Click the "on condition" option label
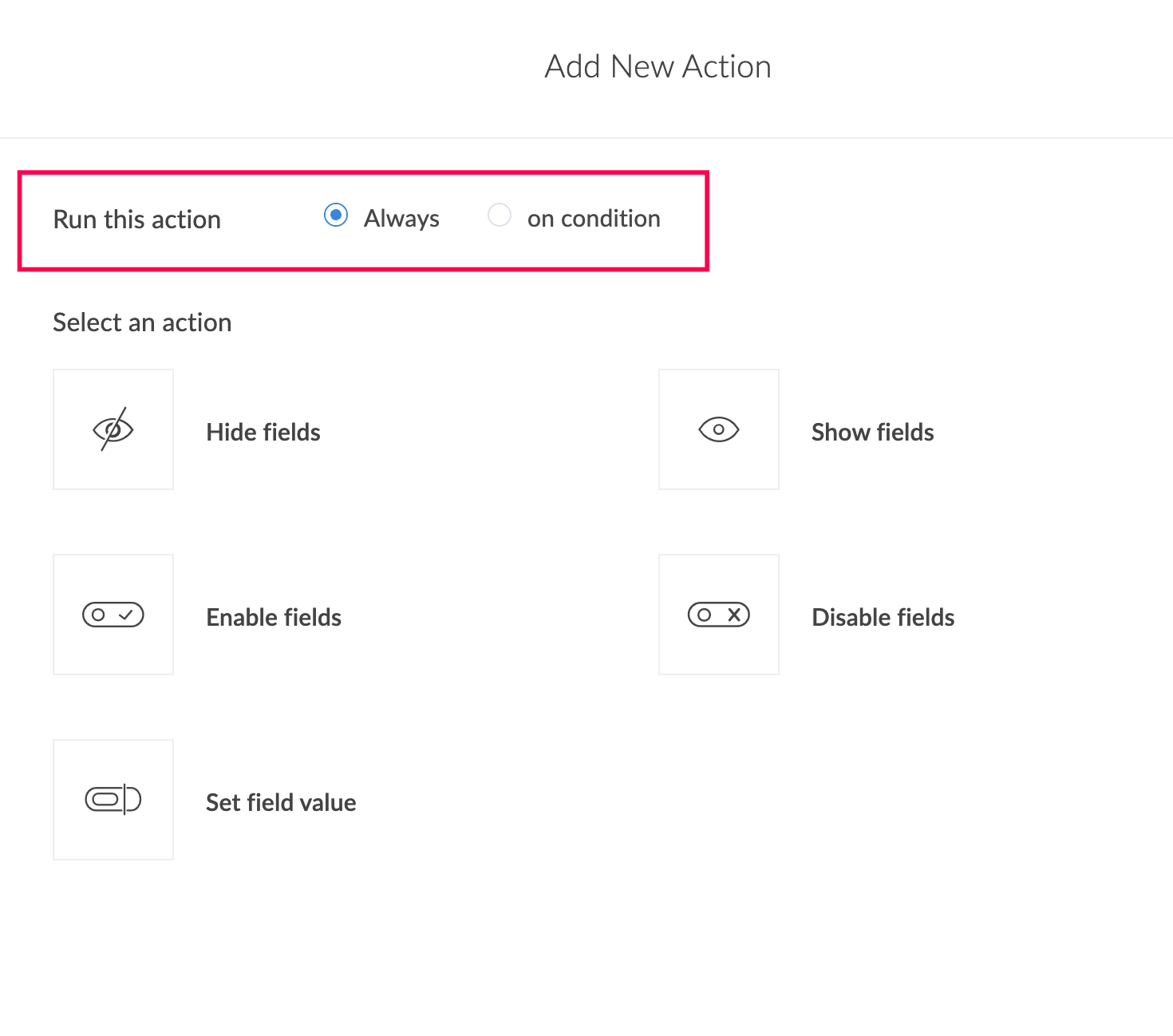 pyautogui.click(x=594, y=219)
